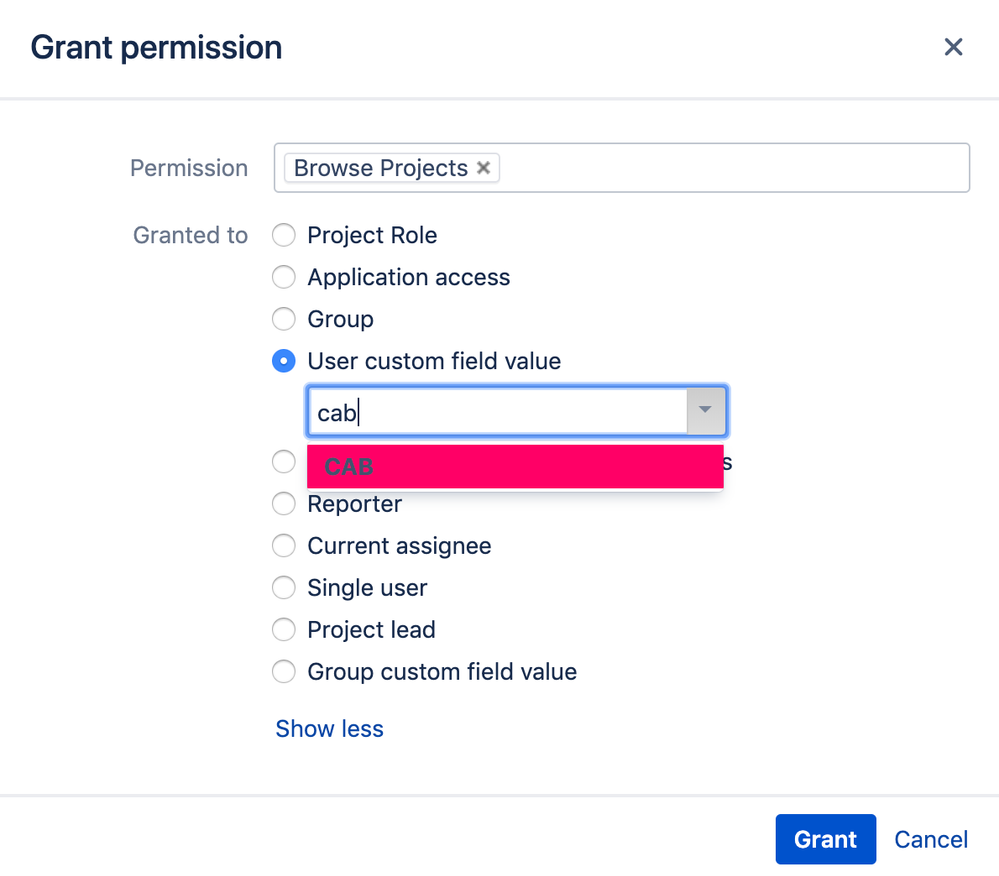This screenshot has height=876, width=999.
Task: Open the custom field dropdown arrow
Action: tap(706, 411)
